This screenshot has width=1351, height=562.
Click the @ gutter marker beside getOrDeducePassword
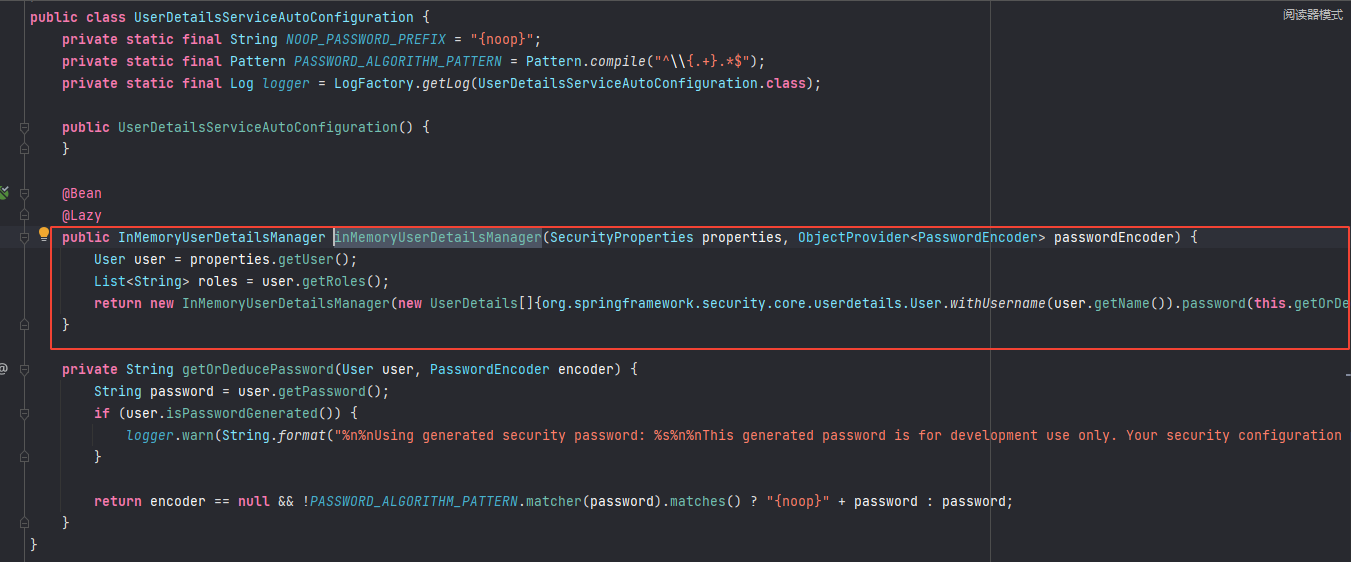coord(3,369)
